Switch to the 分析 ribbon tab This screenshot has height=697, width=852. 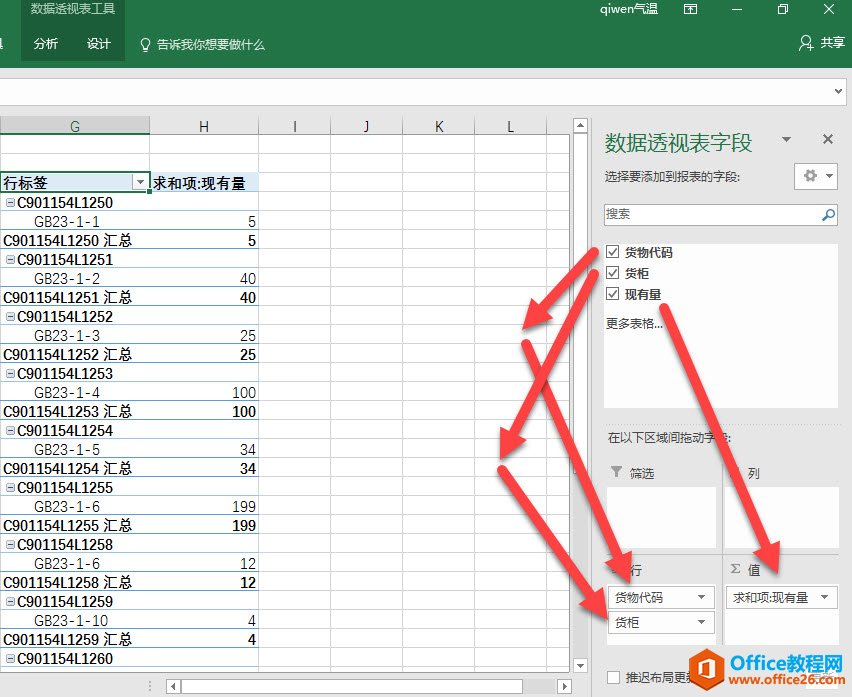coord(46,44)
